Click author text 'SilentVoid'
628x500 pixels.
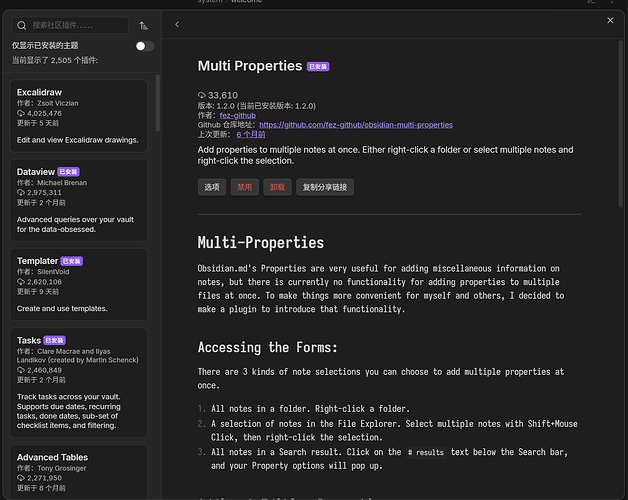[53, 272]
